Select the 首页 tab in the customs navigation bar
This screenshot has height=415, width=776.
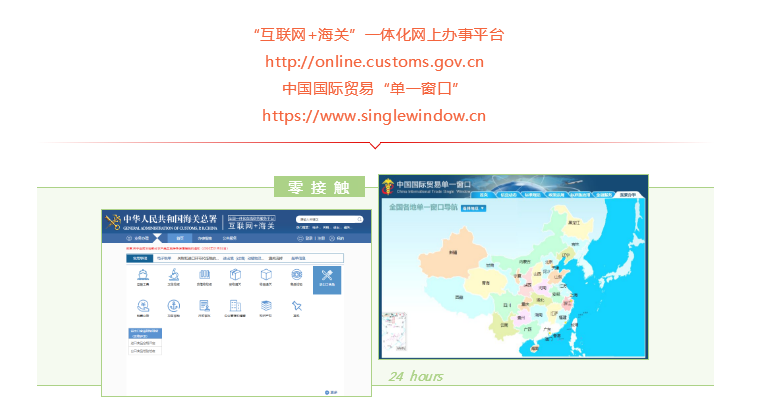pos(180,238)
